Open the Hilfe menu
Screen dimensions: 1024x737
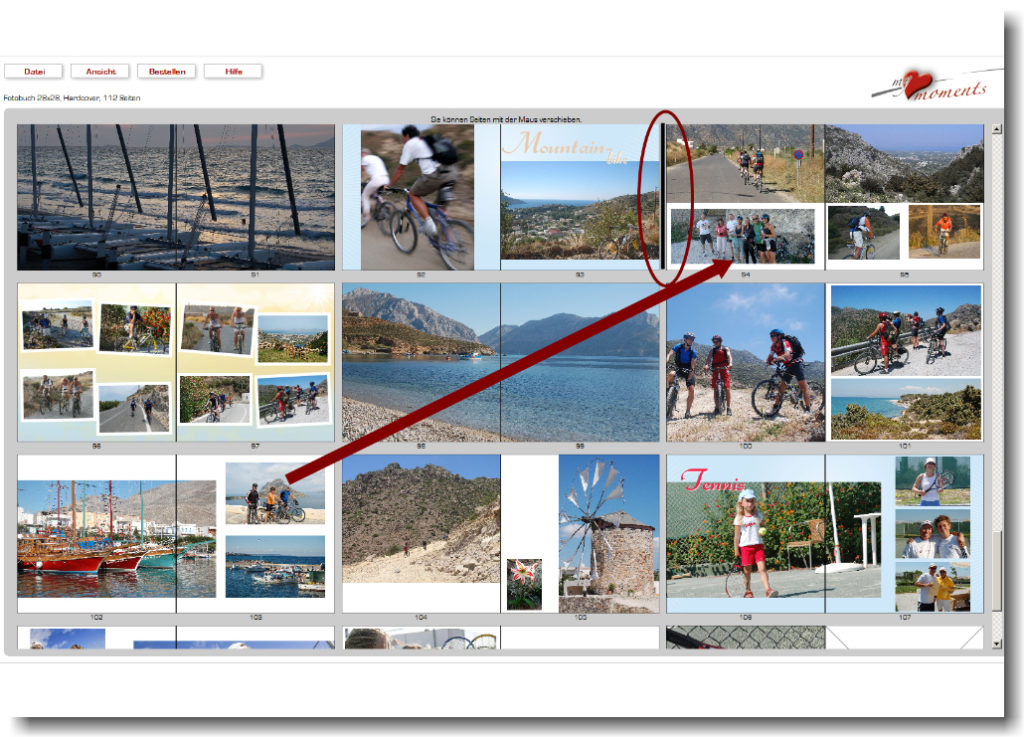tap(233, 71)
